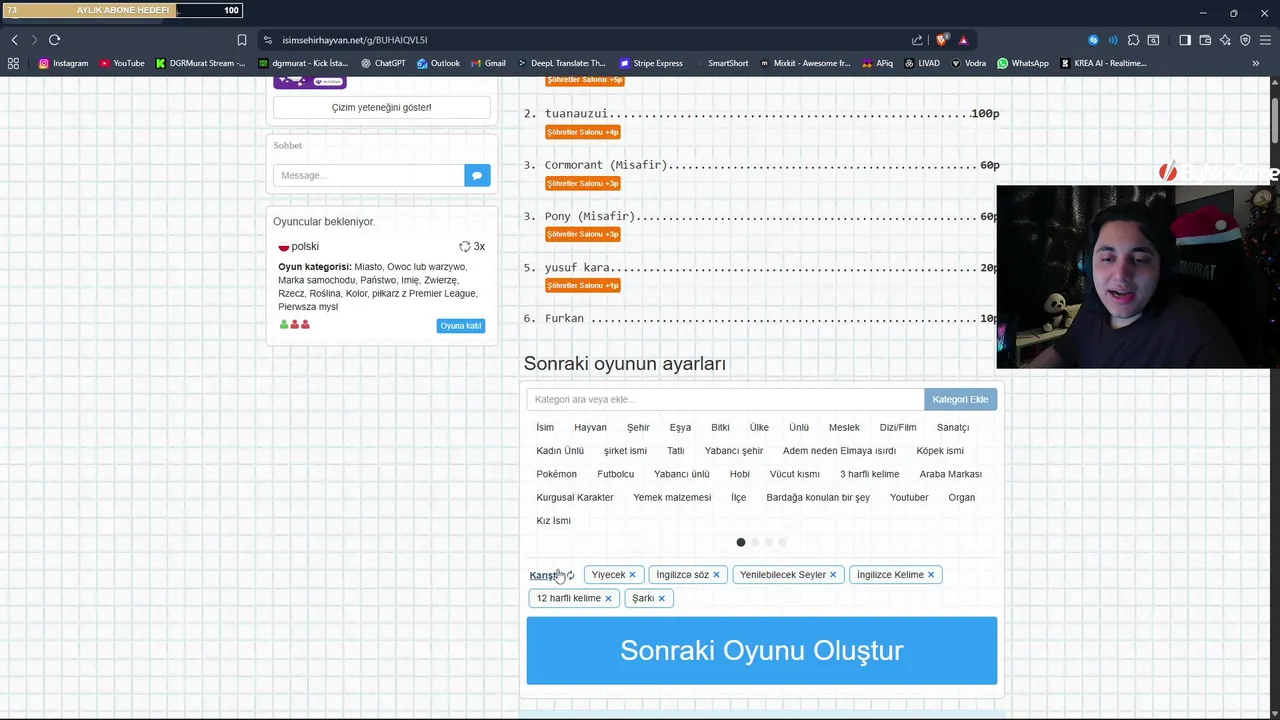Remove the İngilizce Kelime category tag

tap(931, 575)
